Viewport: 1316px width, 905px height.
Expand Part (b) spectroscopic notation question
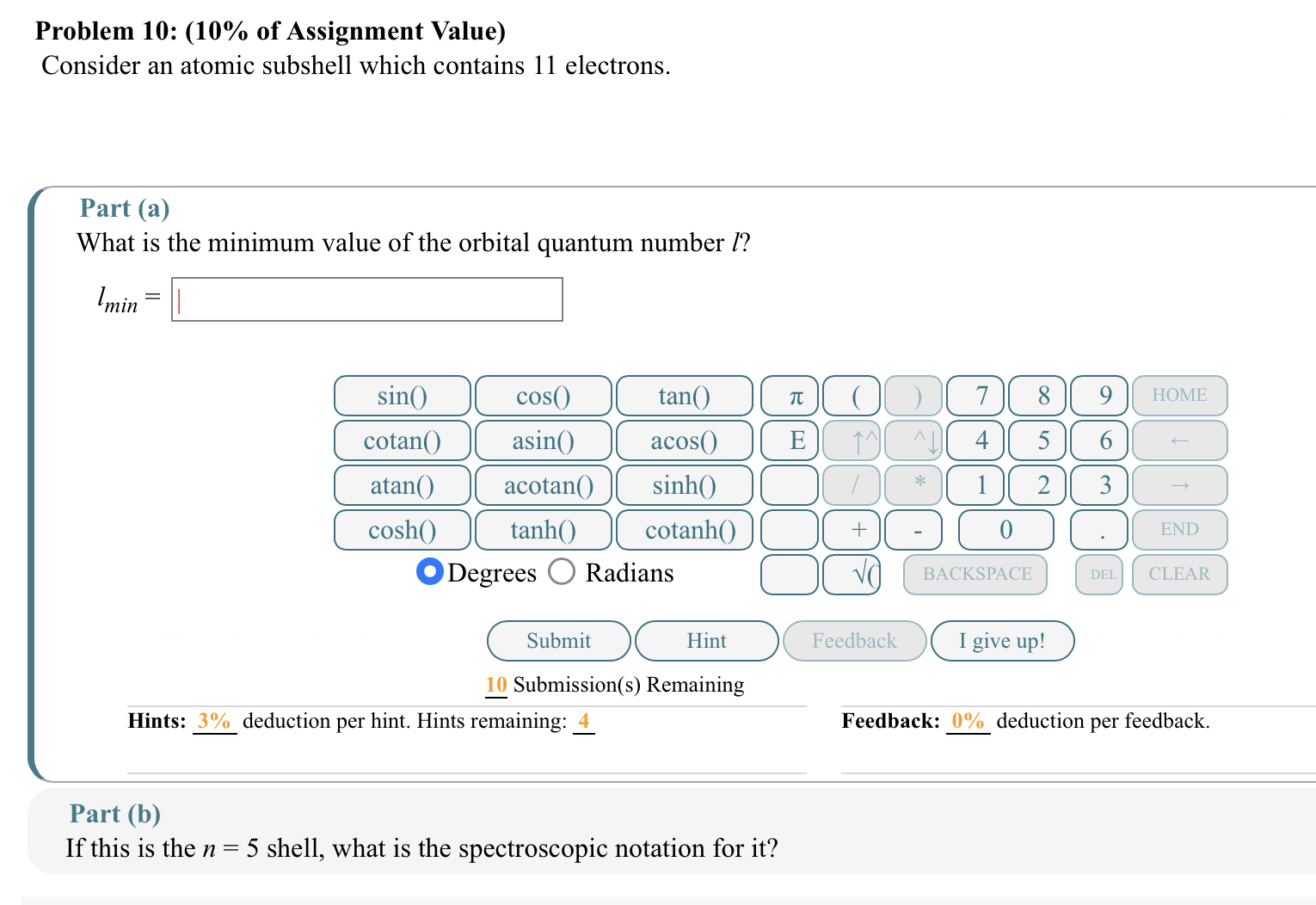tap(114, 813)
